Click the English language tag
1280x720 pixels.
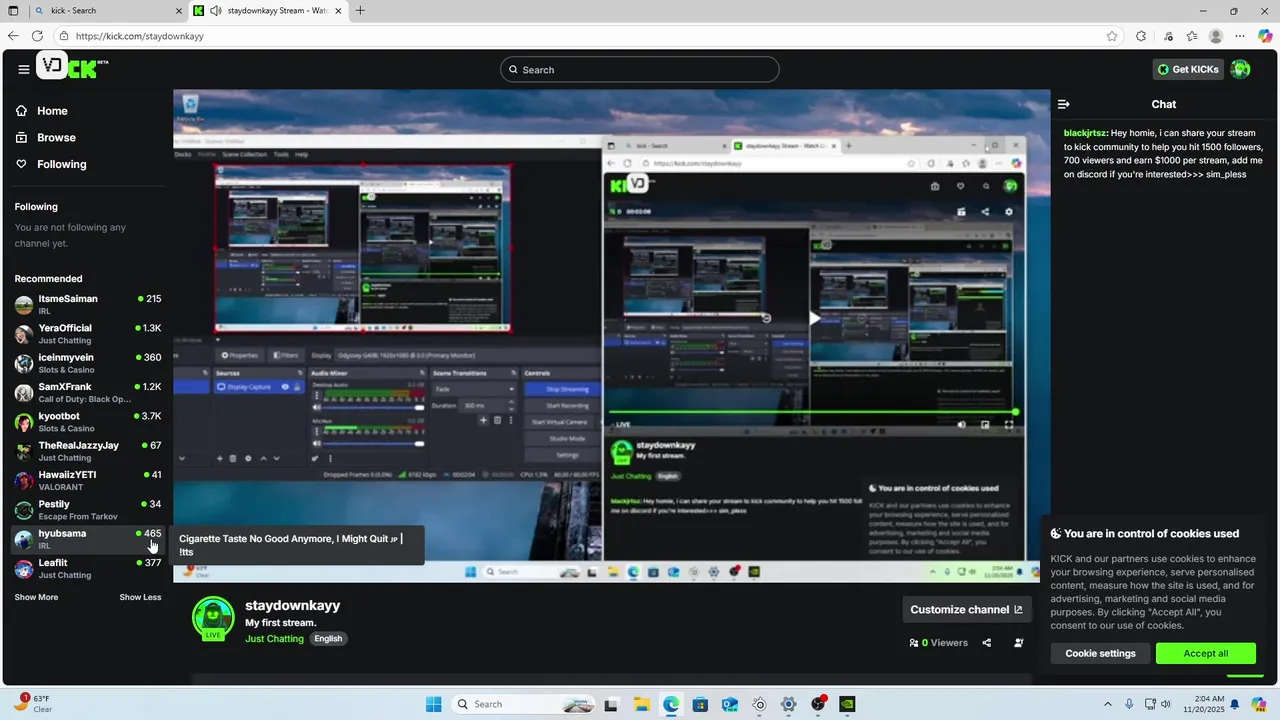328,638
